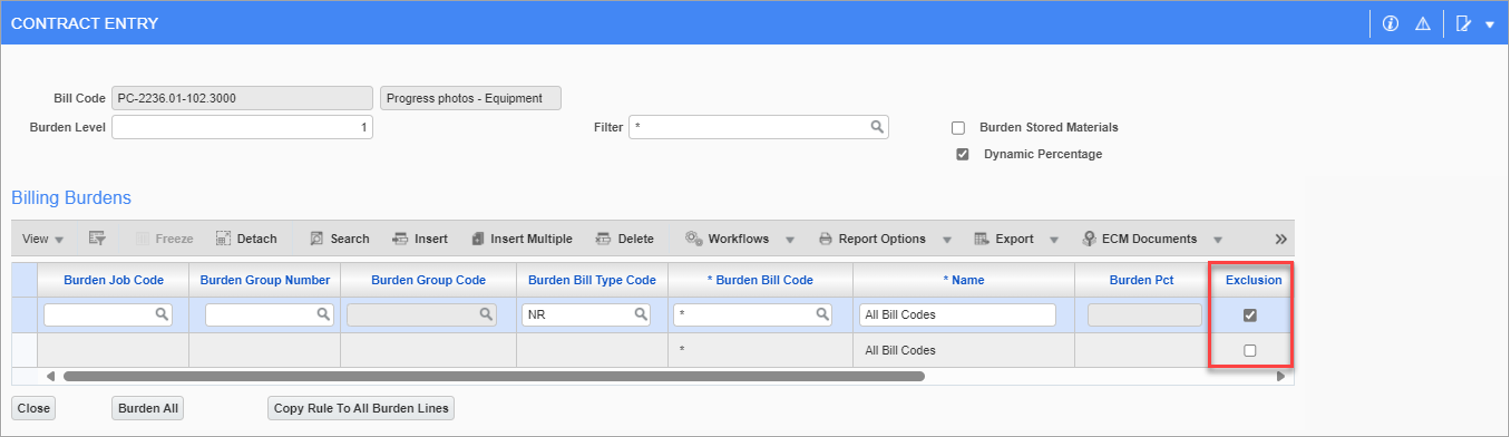
Task: Sort by Name column header
Action: [964, 280]
